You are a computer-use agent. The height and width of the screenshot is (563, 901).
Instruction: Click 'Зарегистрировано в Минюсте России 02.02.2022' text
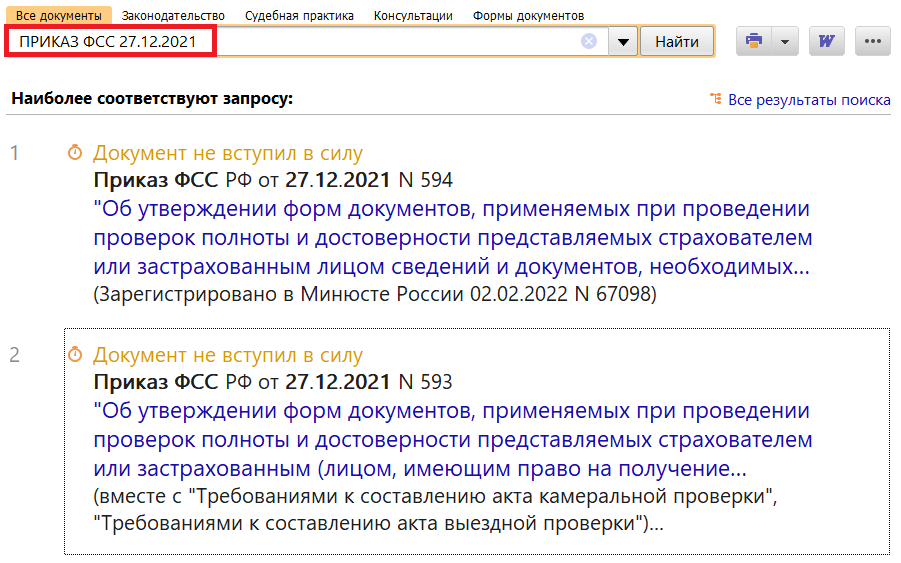pyautogui.click(x=375, y=294)
